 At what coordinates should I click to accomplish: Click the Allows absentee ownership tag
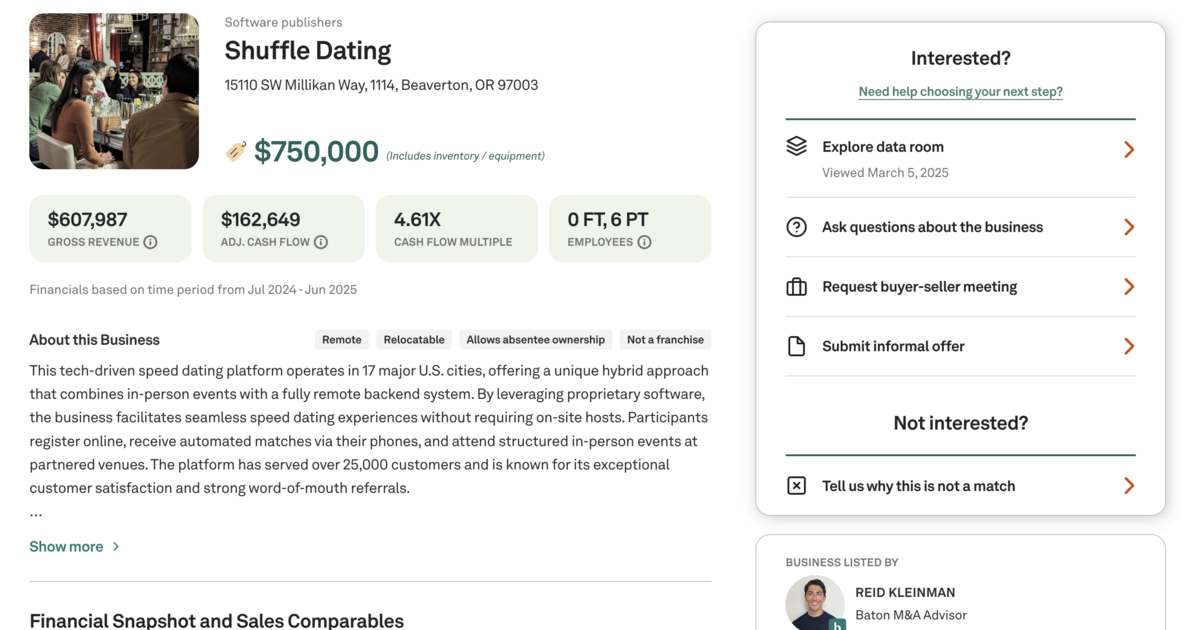coord(535,340)
